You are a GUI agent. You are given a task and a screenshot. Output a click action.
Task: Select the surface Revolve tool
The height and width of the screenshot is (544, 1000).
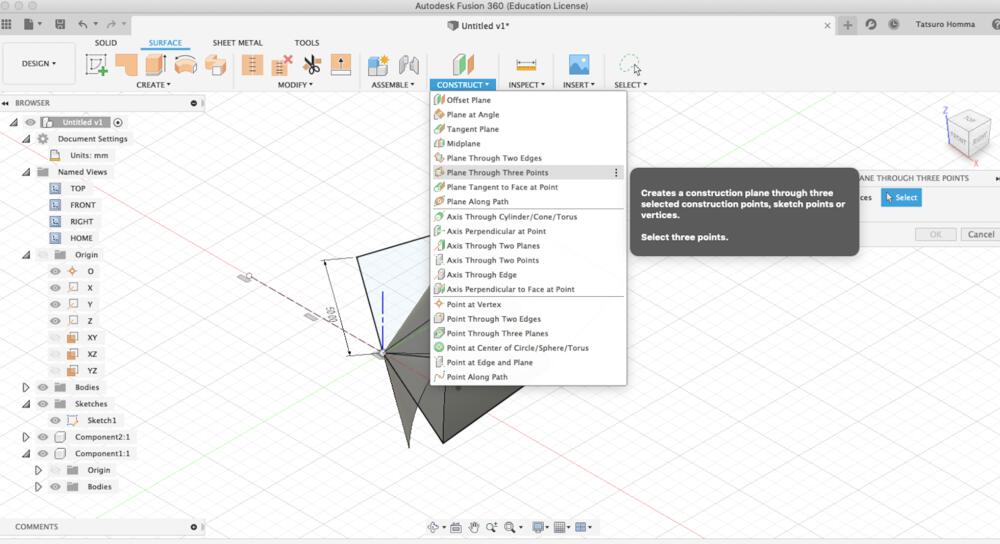pos(186,64)
